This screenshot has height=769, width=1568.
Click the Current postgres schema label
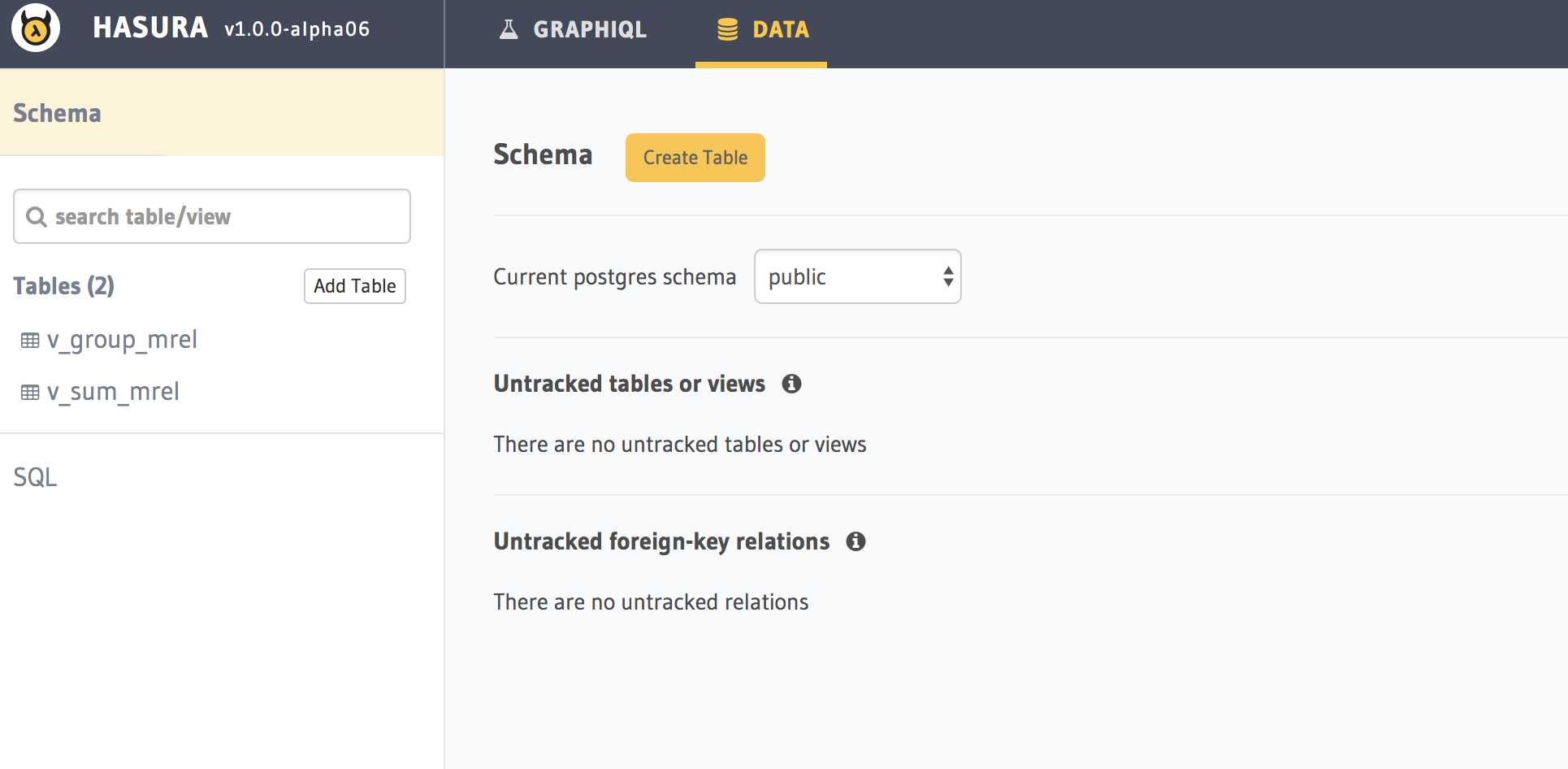tap(615, 277)
